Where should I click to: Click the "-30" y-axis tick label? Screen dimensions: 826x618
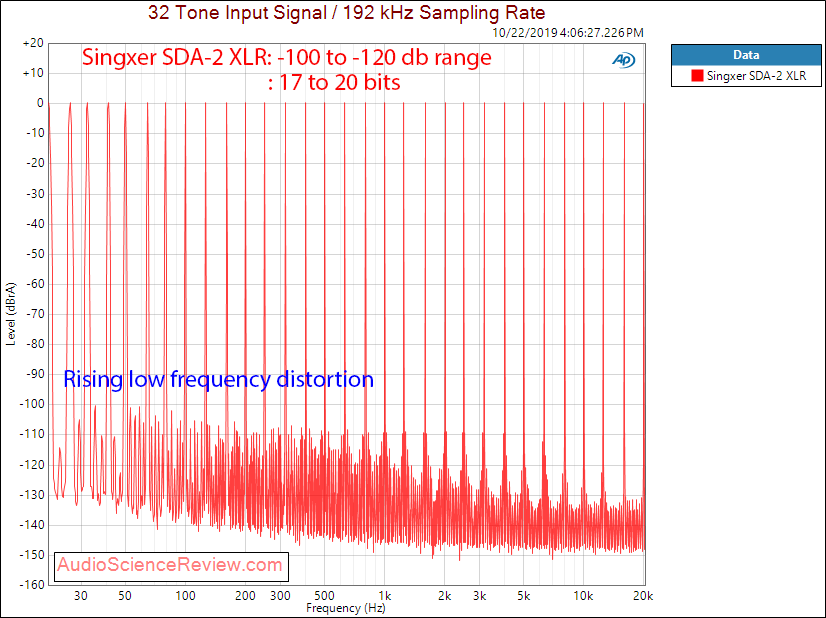coord(35,194)
